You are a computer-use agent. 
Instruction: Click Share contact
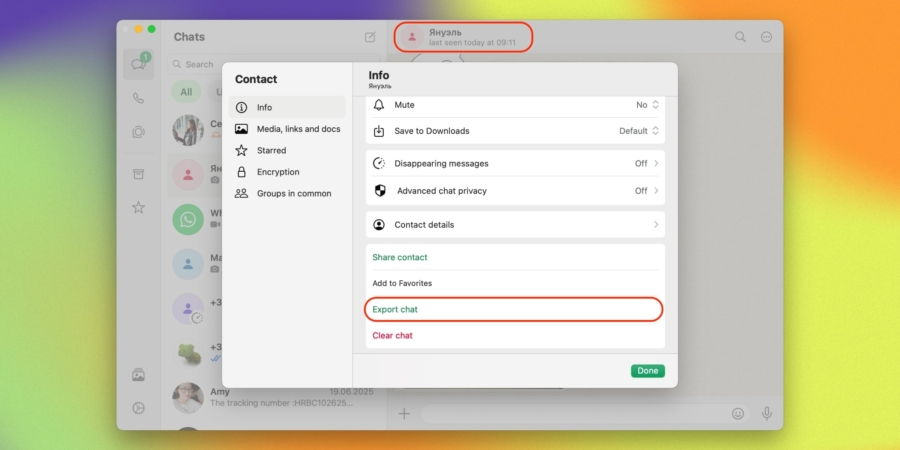(400, 257)
